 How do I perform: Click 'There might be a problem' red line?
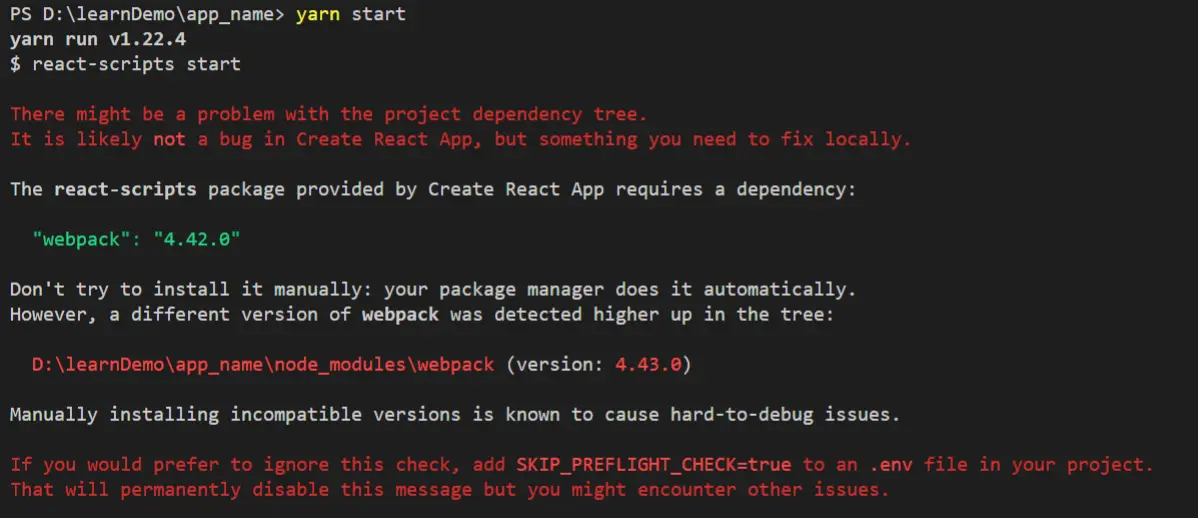(329, 115)
